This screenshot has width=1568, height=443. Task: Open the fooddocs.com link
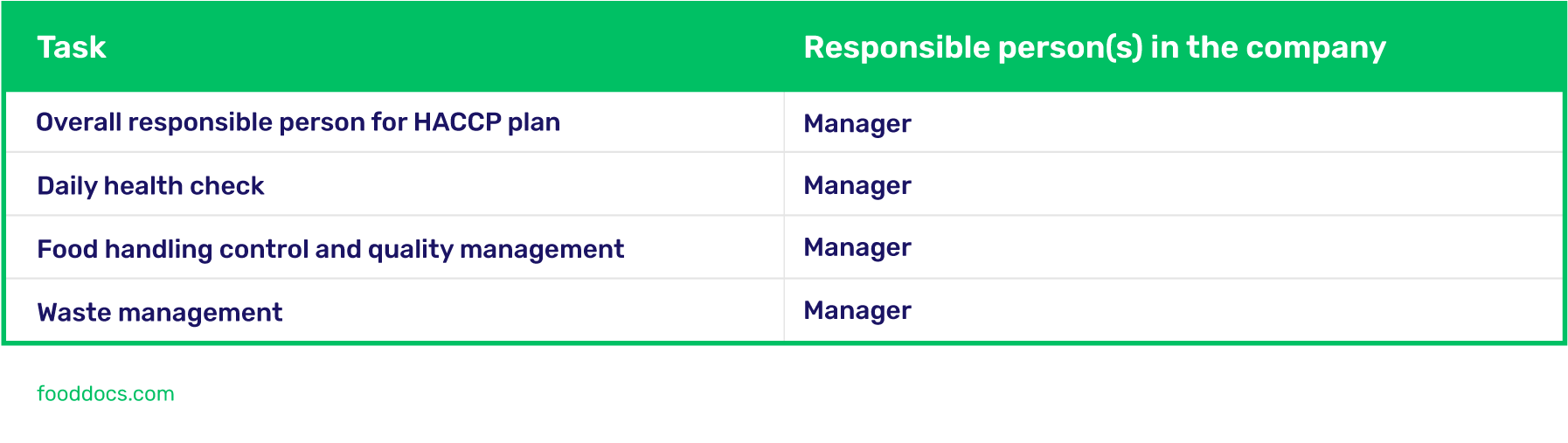click(106, 394)
